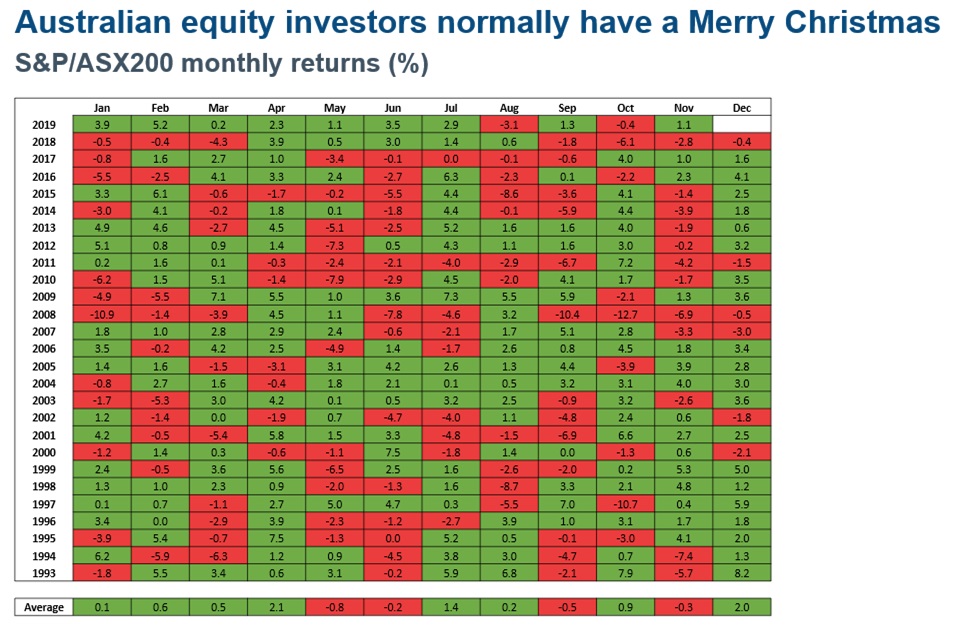
Task: Select the 2019 row label
Action: 44,125
